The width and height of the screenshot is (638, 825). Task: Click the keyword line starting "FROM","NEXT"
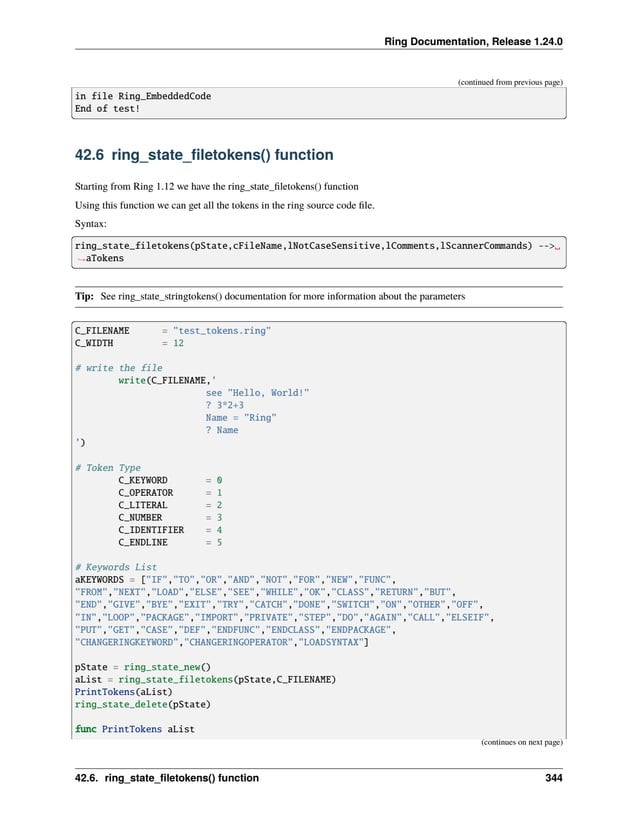[x=265, y=592]
